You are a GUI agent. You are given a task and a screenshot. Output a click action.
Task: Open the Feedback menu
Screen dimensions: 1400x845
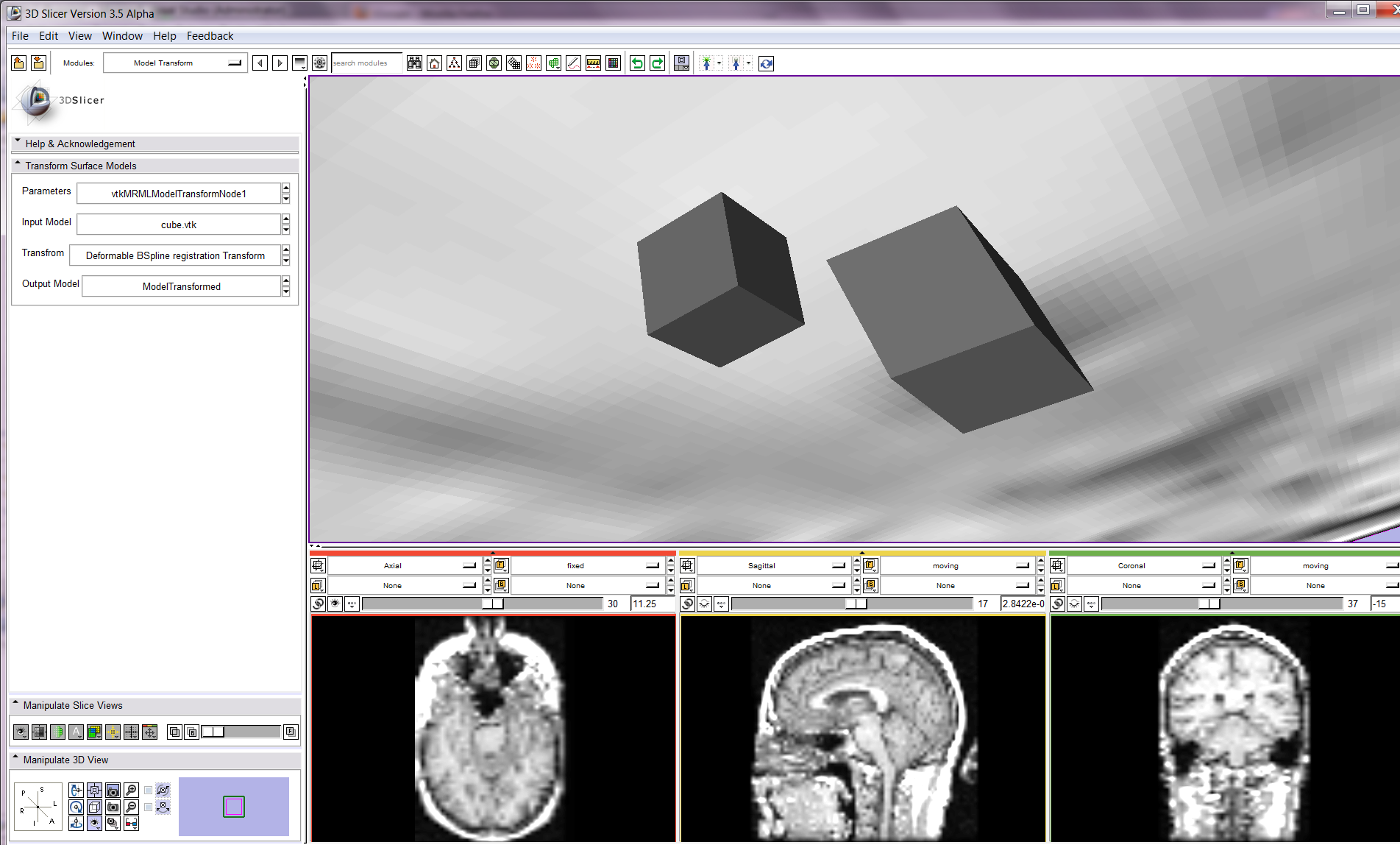coord(210,35)
